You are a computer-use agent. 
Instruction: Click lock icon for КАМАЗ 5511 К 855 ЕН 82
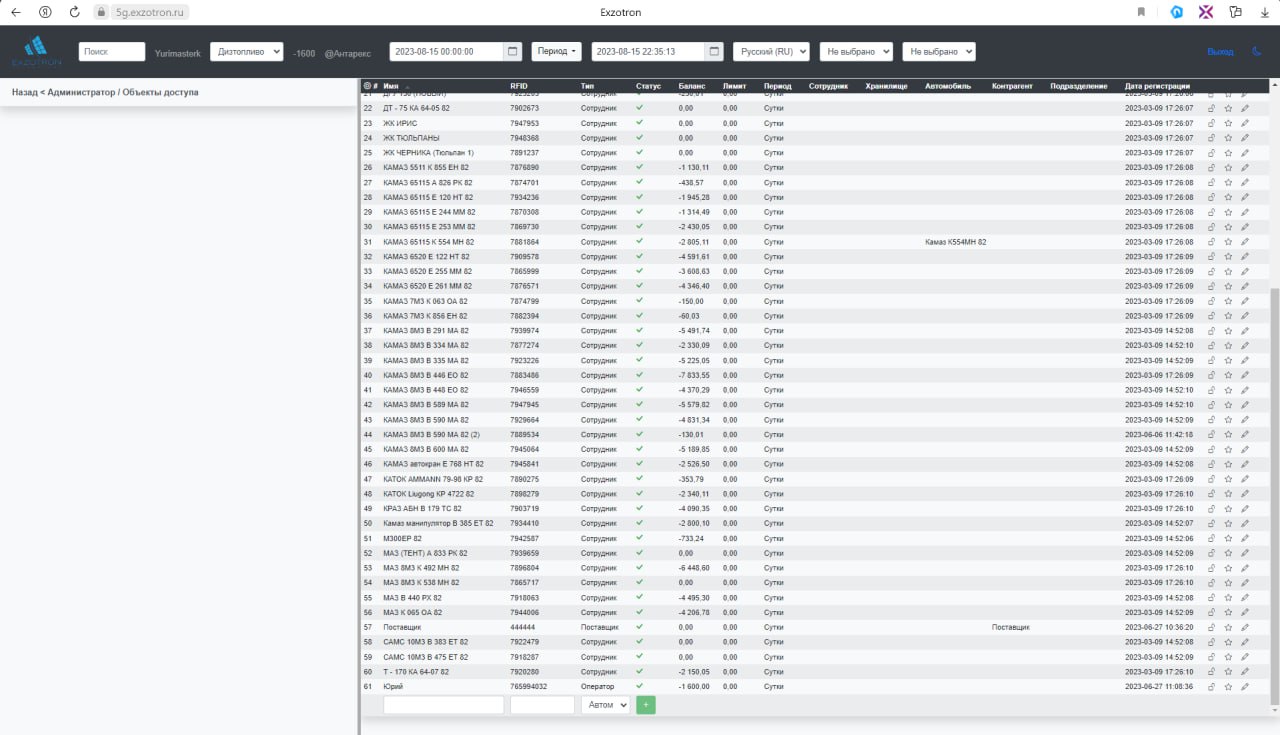(x=1211, y=167)
